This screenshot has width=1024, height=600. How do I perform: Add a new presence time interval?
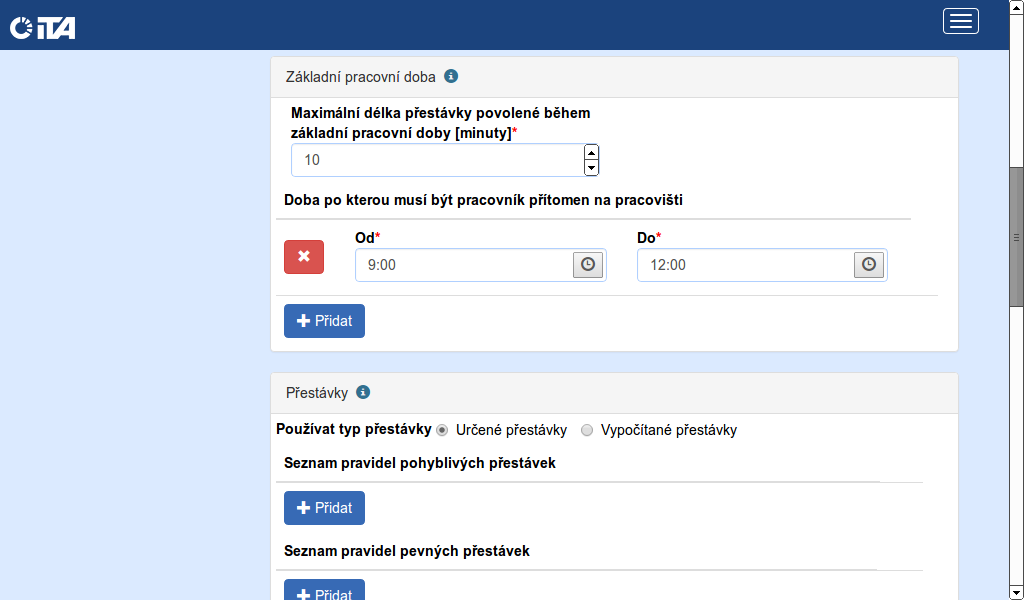324,321
